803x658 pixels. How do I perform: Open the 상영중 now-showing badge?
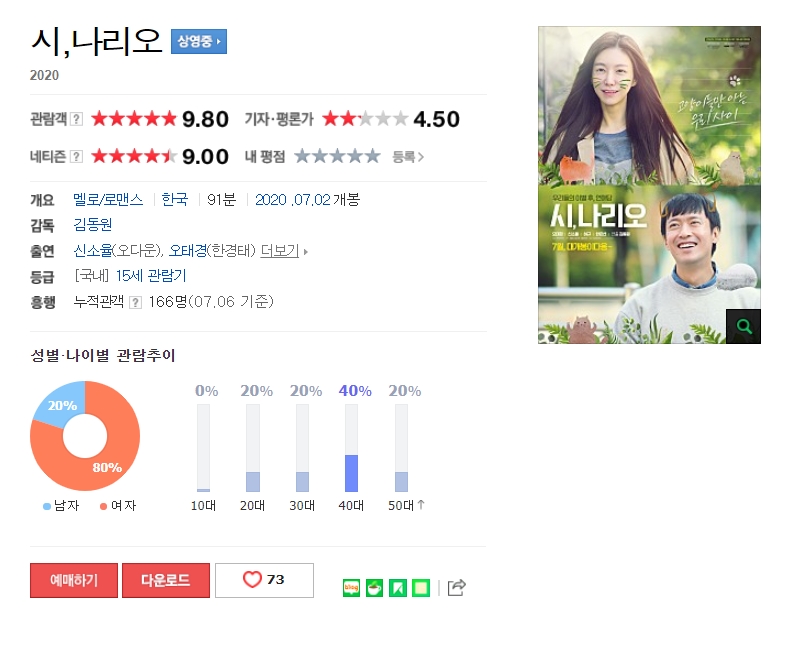pyautogui.click(x=199, y=41)
